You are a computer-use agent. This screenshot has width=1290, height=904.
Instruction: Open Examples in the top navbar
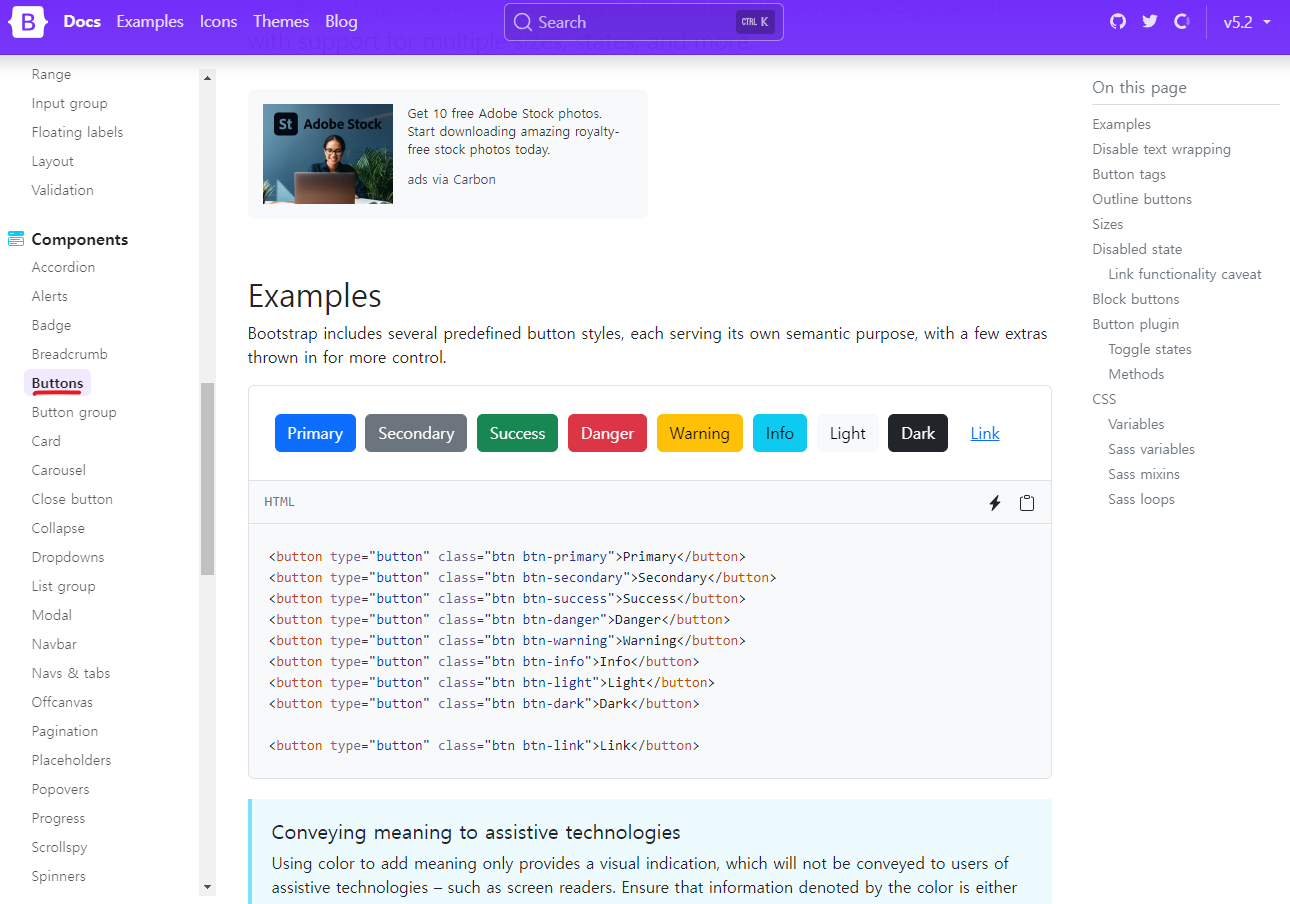click(150, 21)
